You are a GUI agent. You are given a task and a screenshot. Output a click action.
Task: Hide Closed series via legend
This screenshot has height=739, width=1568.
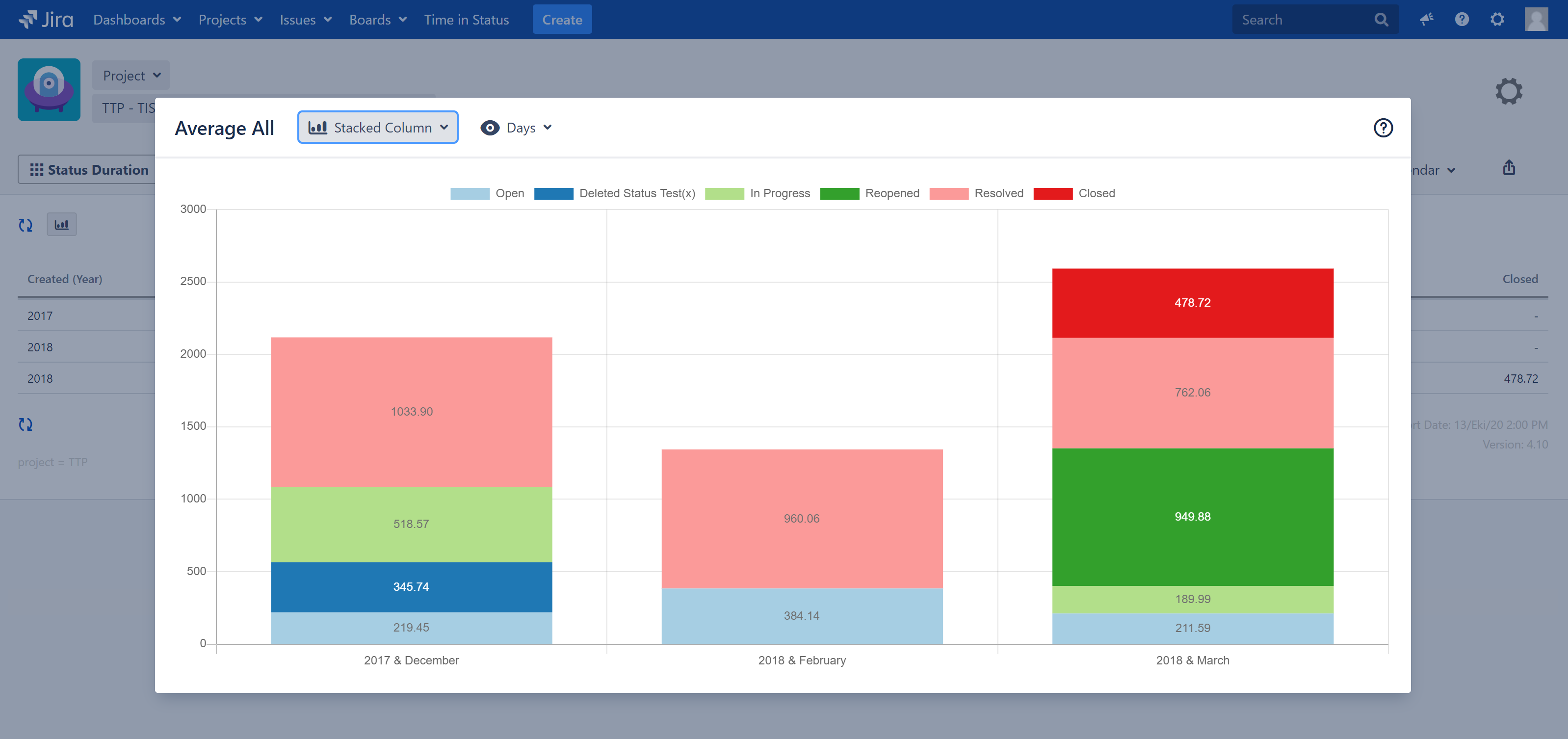1096,193
